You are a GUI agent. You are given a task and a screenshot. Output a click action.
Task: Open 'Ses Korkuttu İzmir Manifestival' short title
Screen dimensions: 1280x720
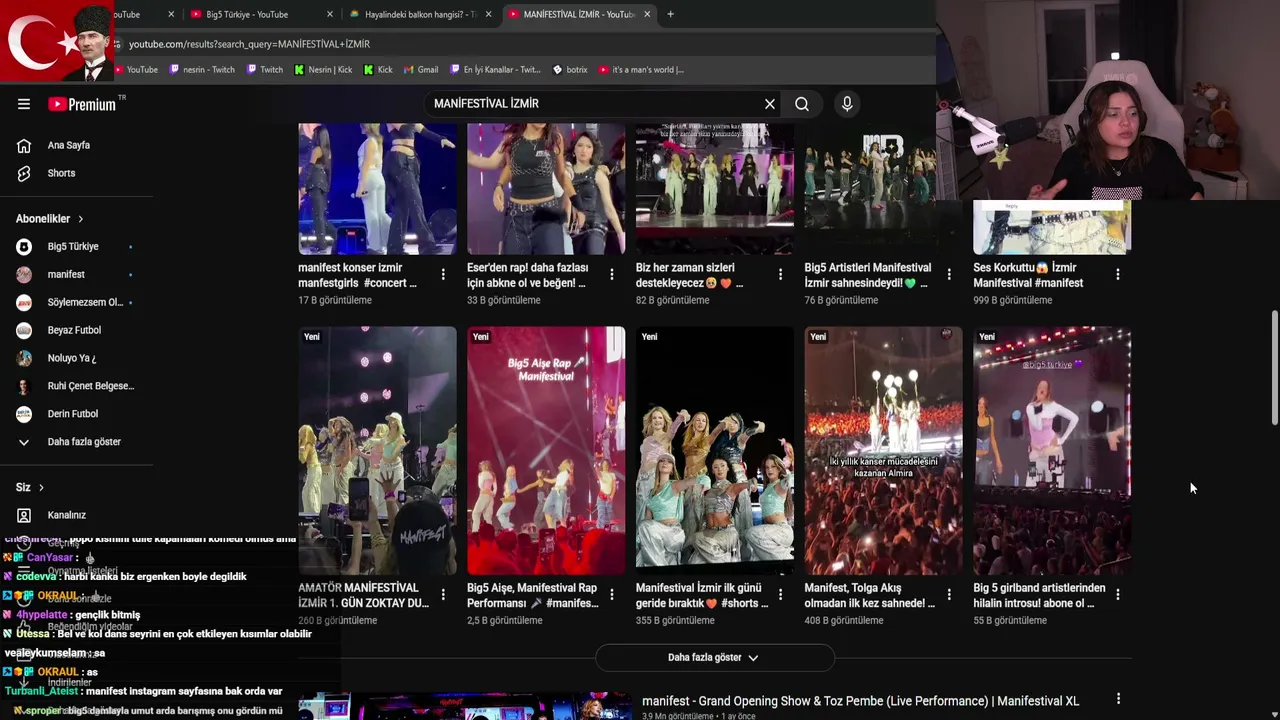tap(1028, 275)
